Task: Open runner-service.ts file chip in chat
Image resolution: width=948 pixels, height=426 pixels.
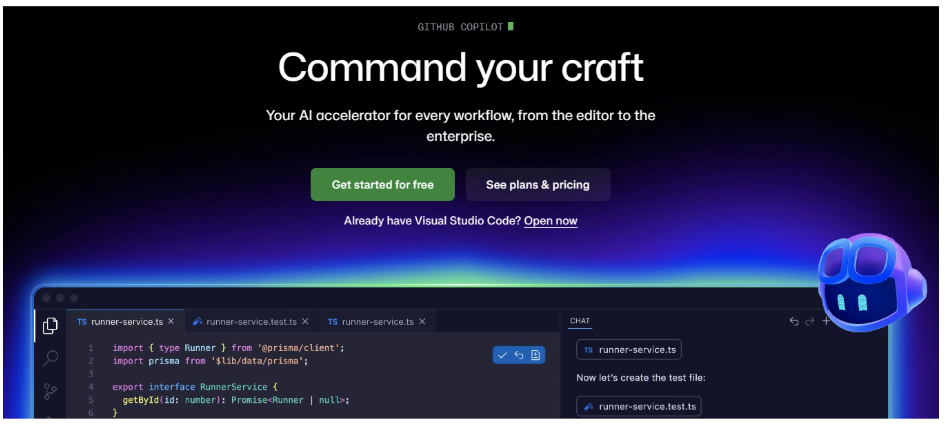Action: (x=629, y=350)
